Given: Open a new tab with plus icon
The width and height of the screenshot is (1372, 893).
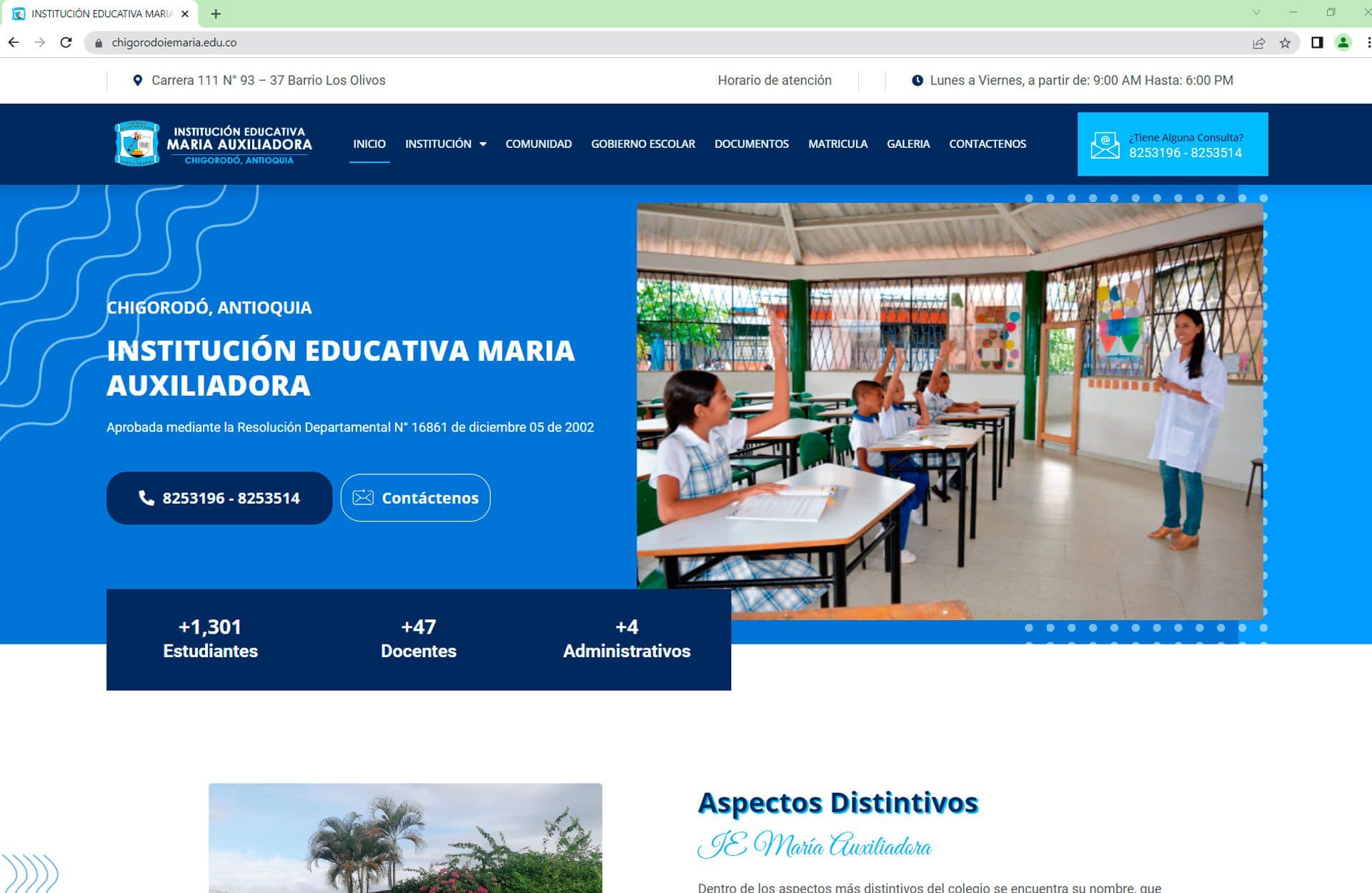Looking at the screenshot, I should [x=216, y=14].
